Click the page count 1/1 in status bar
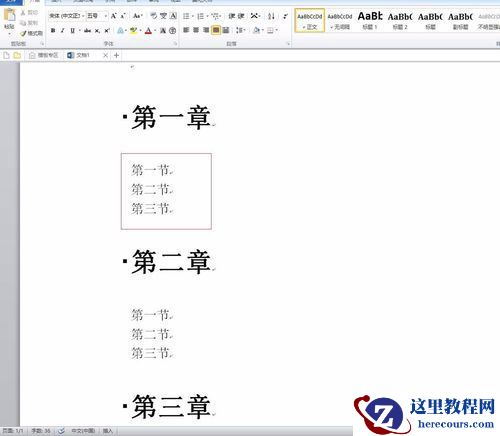 tap(13, 431)
